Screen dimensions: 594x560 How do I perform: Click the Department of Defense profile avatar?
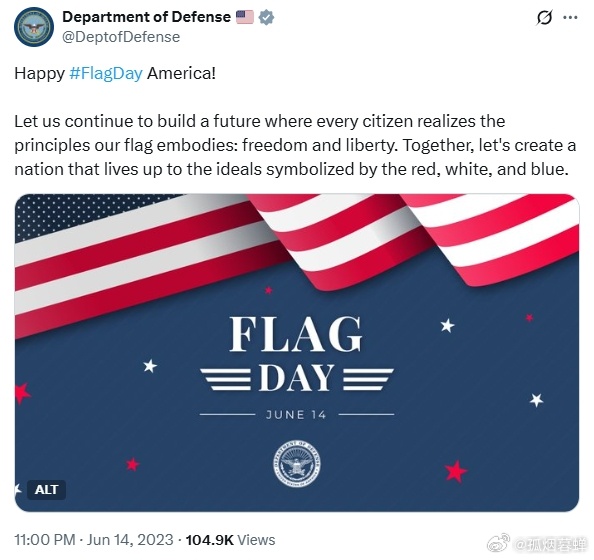tap(34, 27)
